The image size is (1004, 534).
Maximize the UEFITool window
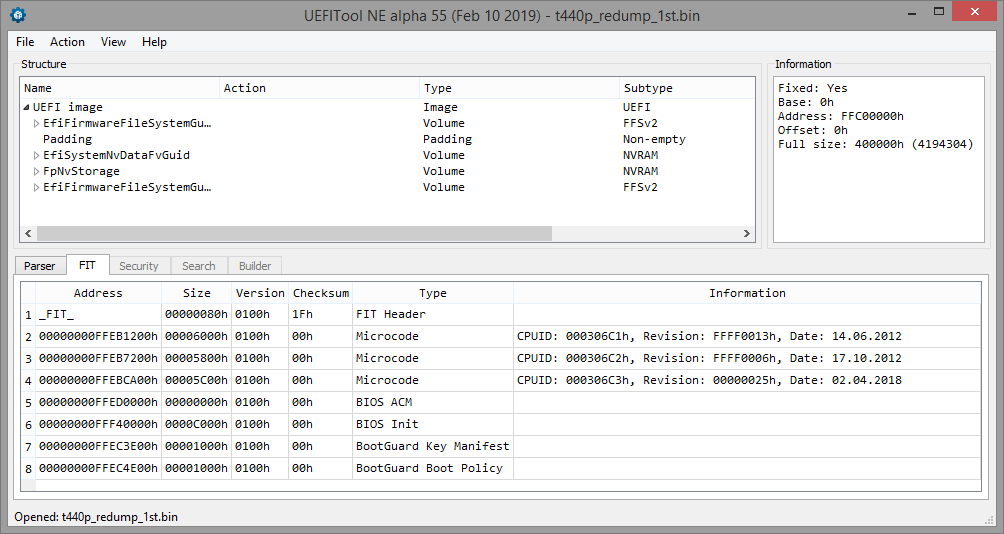click(x=939, y=12)
